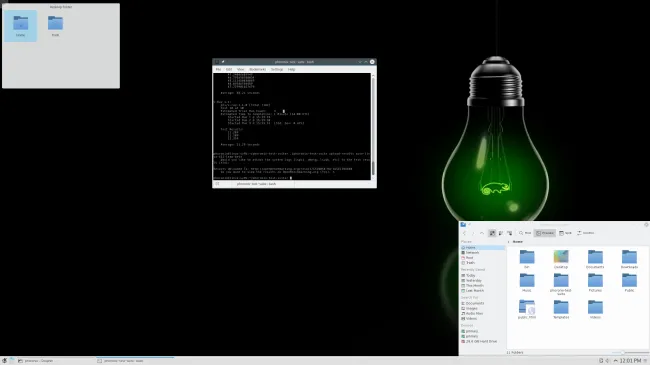Click the Dolphin back navigation arrow

[x=464, y=233]
